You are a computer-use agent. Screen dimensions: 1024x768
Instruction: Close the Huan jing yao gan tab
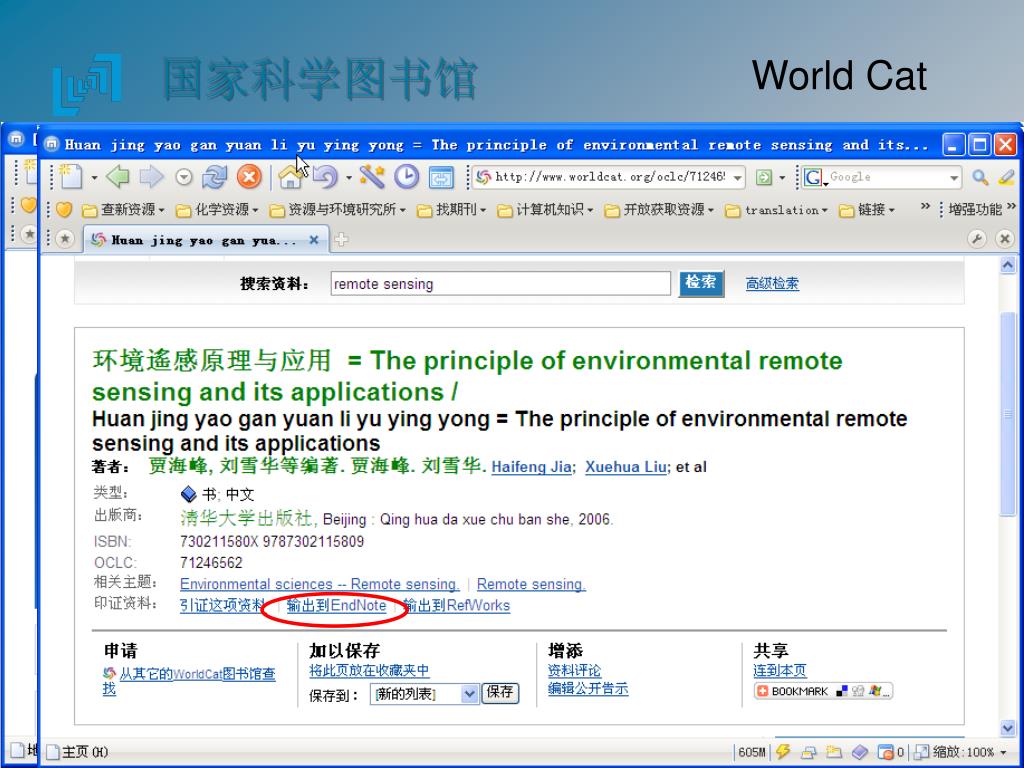[x=313, y=240]
